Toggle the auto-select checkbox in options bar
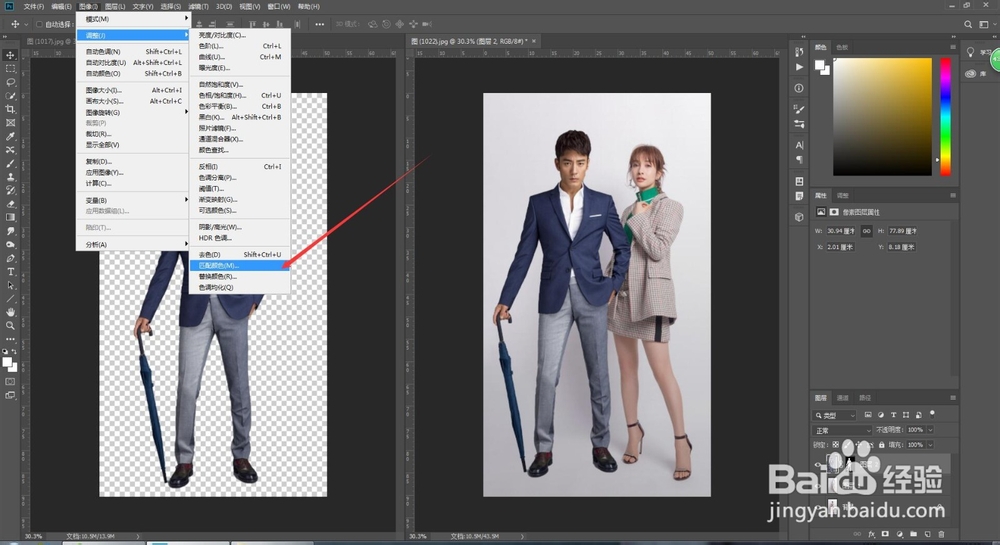This screenshot has width=1000, height=545. [x=39, y=24]
